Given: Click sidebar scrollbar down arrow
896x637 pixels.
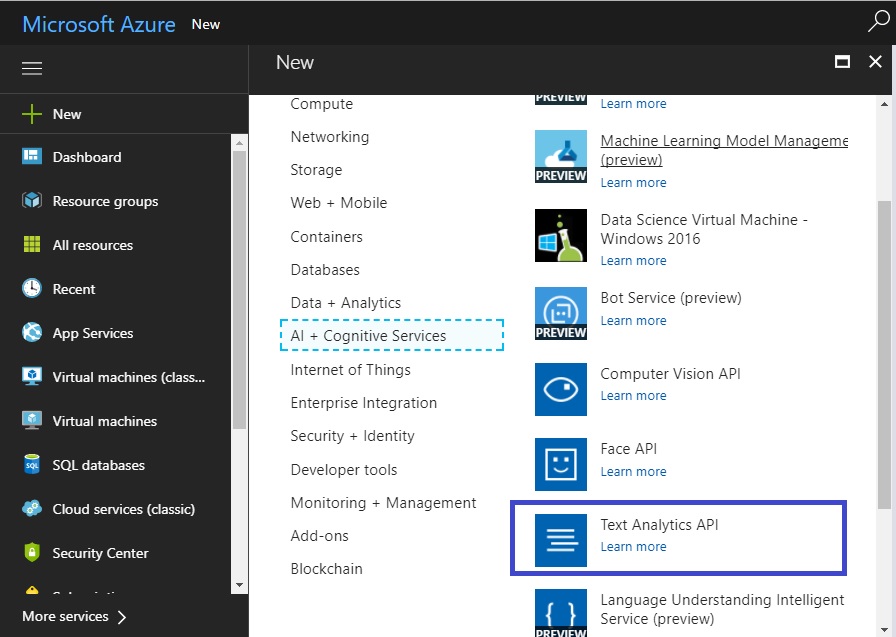Looking at the screenshot, I should (239, 585).
